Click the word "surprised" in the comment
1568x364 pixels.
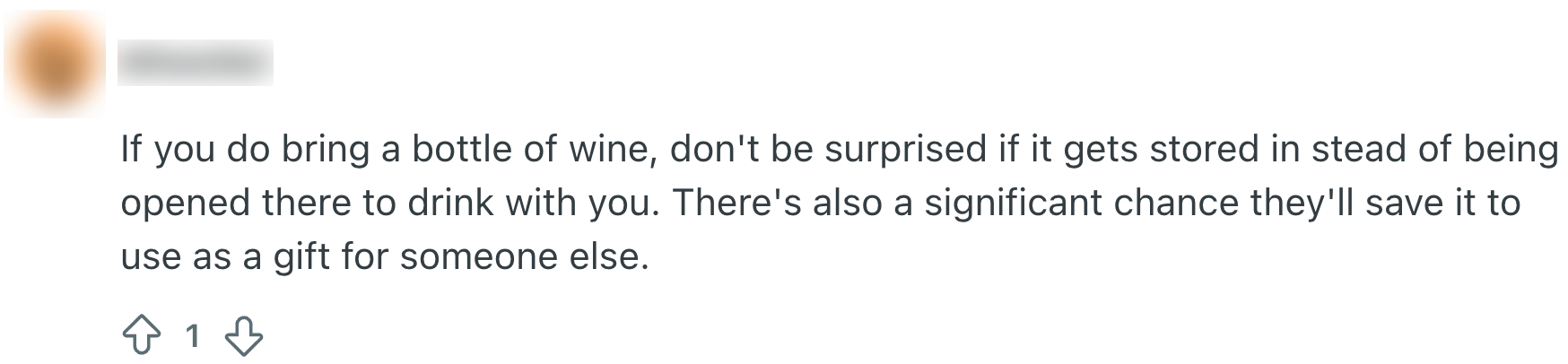[x=905, y=149]
